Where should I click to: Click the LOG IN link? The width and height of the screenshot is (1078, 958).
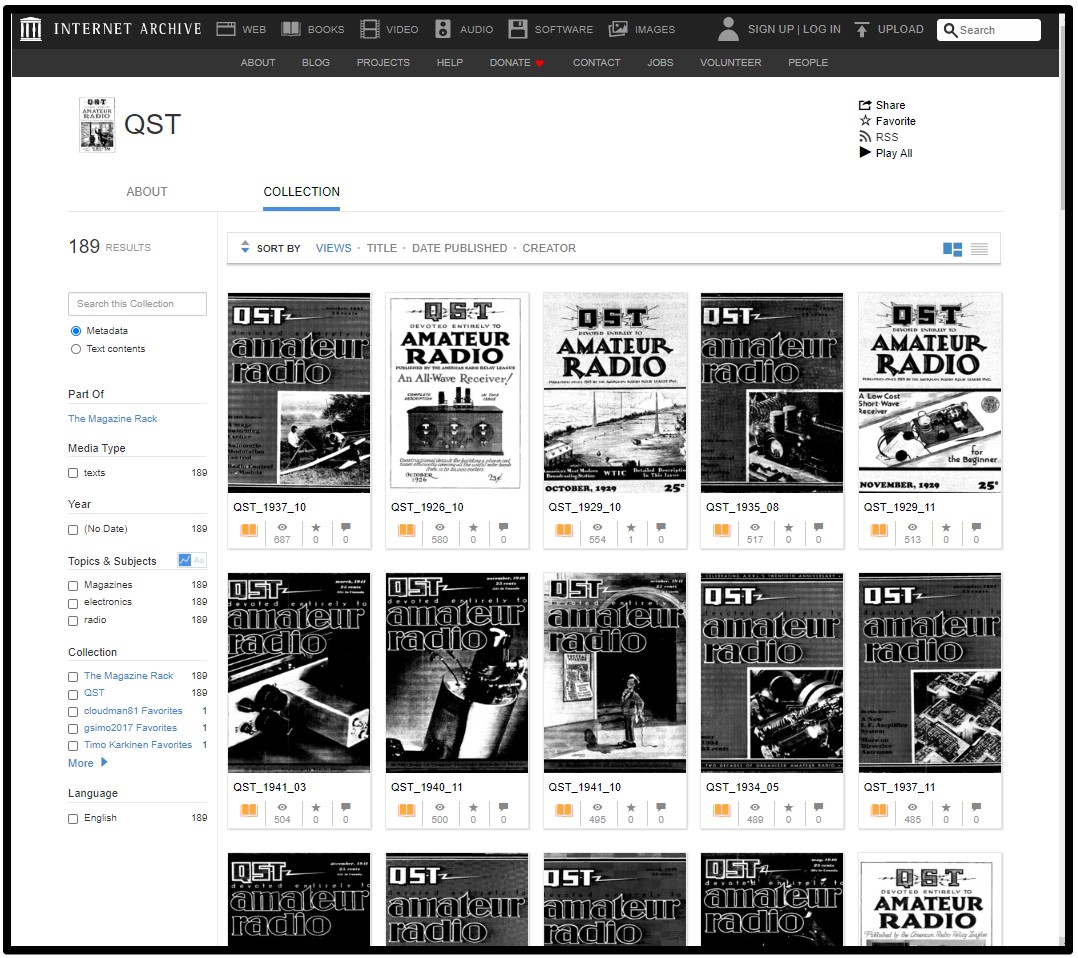(822, 30)
